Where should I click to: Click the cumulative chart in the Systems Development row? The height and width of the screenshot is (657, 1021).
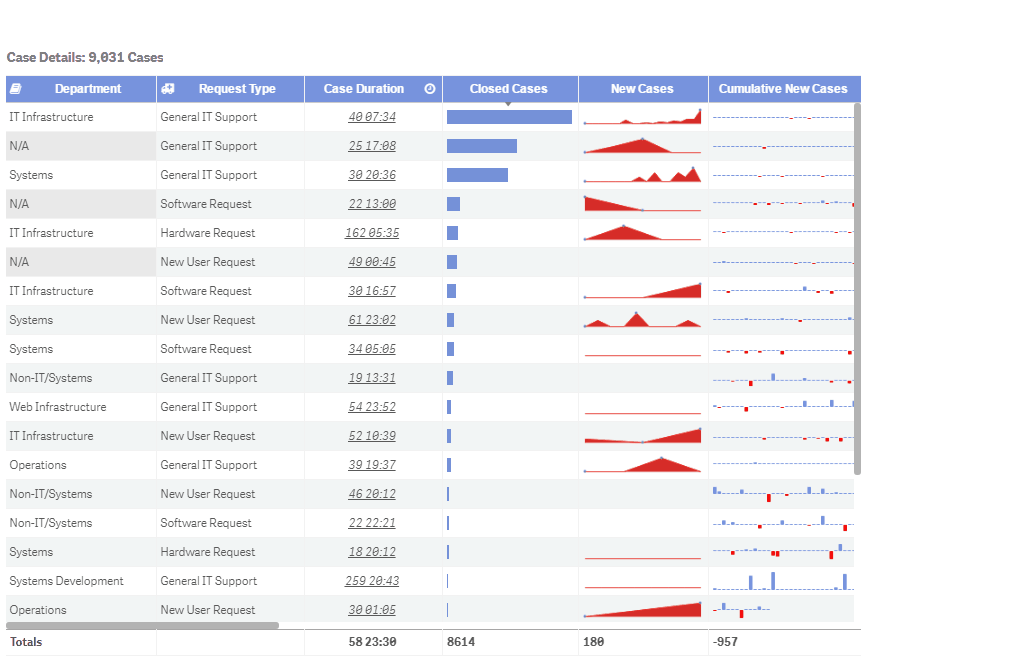click(x=783, y=581)
